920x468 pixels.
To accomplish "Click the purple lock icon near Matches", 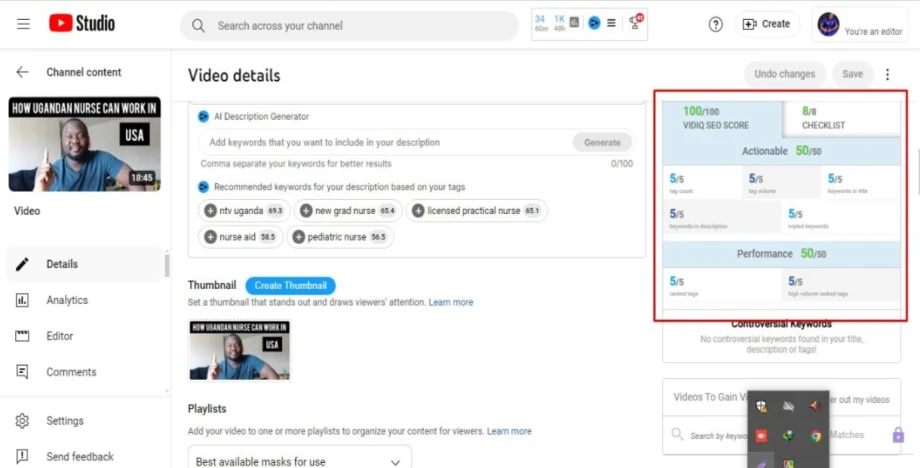I will tap(897, 435).
